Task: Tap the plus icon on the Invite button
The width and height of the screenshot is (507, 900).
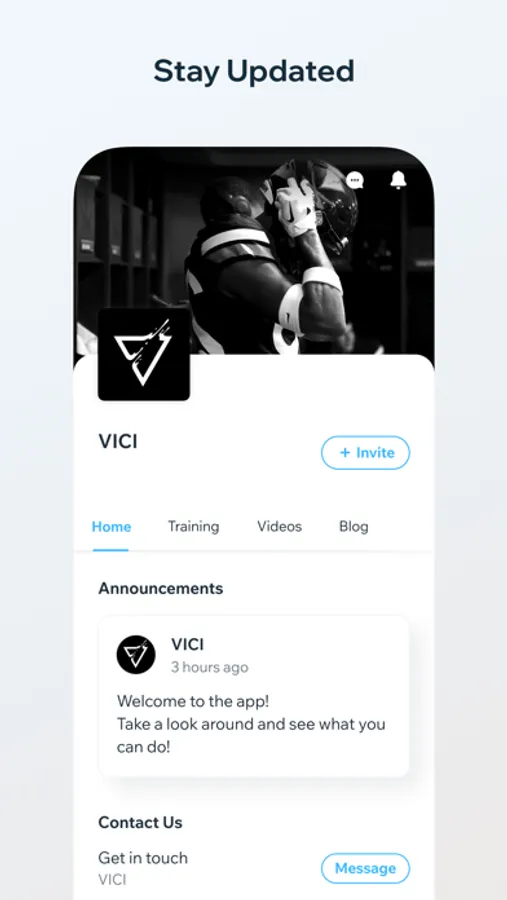Action: (x=345, y=453)
